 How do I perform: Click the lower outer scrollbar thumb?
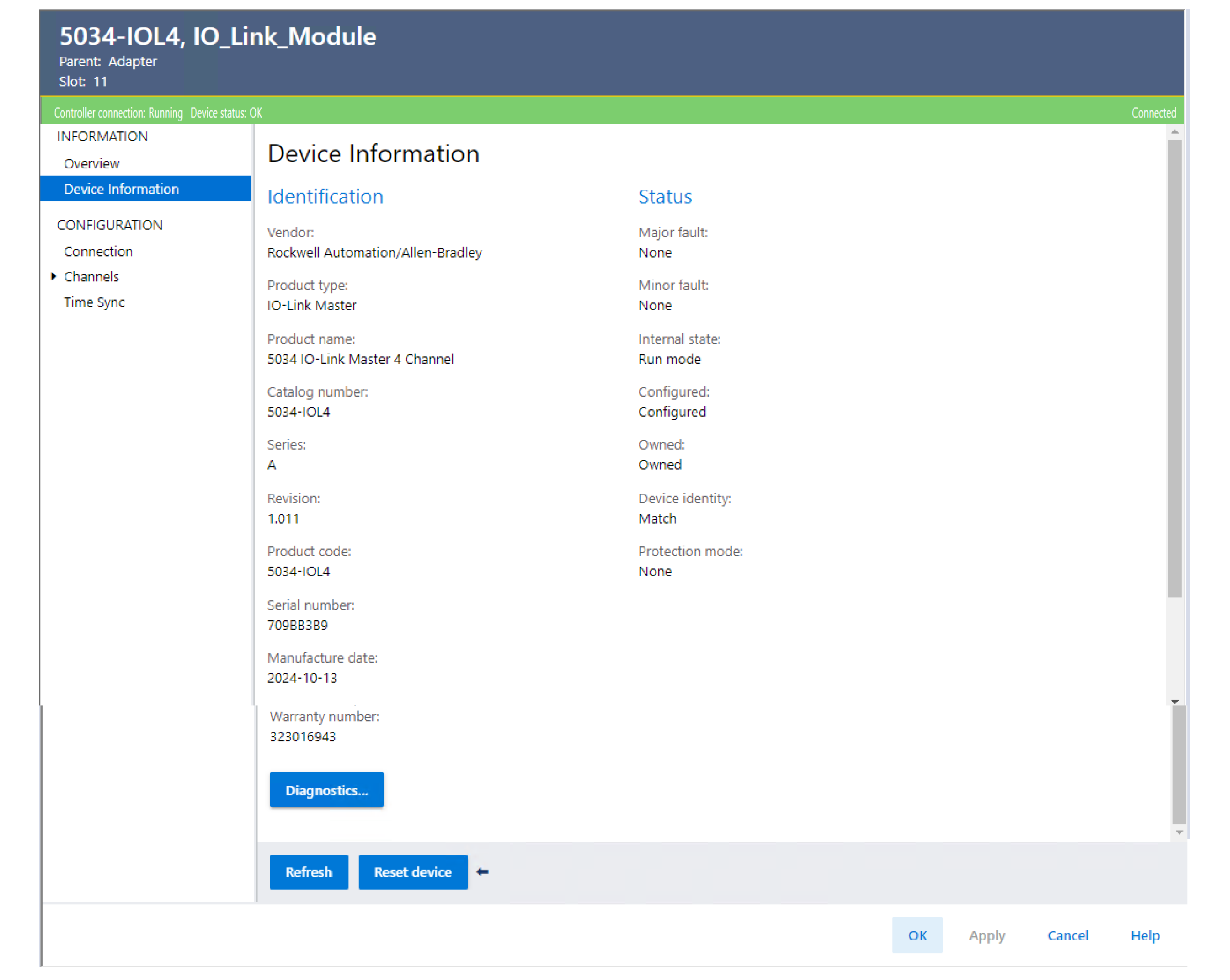[x=1179, y=765]
